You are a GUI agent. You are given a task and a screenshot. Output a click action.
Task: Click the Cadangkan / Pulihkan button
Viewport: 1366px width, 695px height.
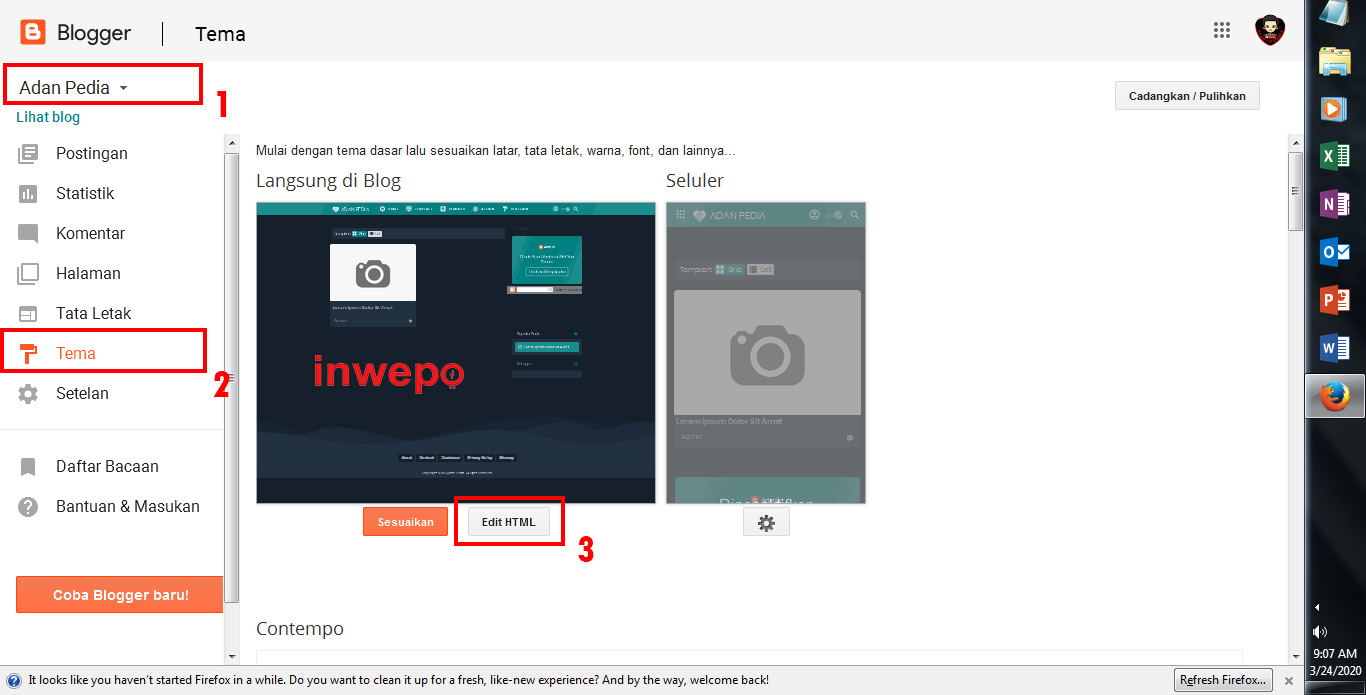coord(1187,96)
